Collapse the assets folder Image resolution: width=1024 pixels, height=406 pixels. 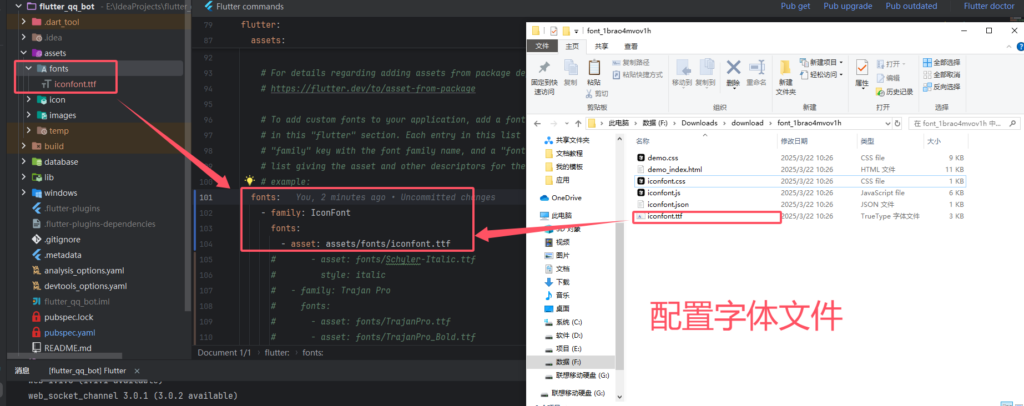coord(24,53)
